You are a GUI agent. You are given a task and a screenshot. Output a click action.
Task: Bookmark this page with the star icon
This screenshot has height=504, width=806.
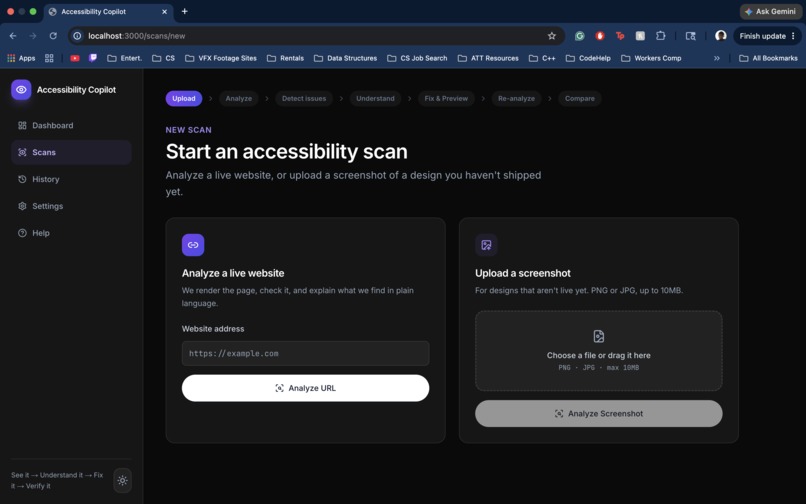coord(552,35)
